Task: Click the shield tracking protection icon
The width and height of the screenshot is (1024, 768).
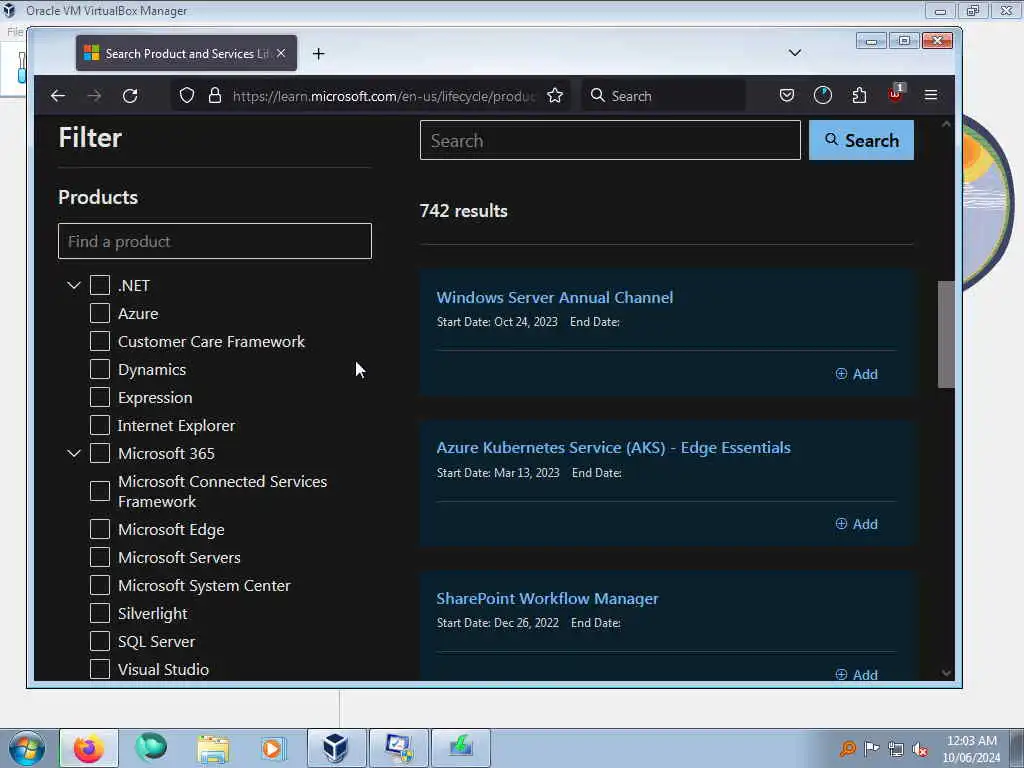Action: 187,96
